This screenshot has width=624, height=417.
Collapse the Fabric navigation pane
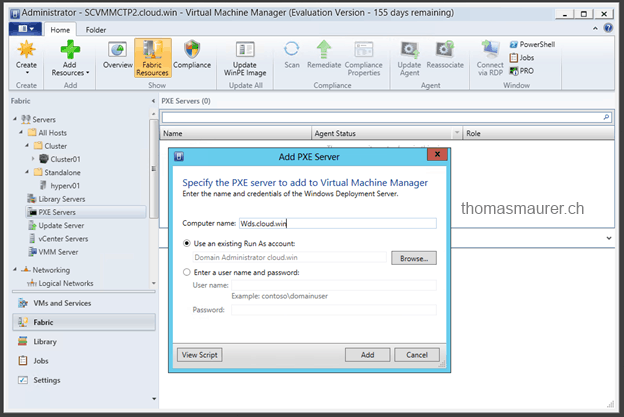(x=153, y=101)
